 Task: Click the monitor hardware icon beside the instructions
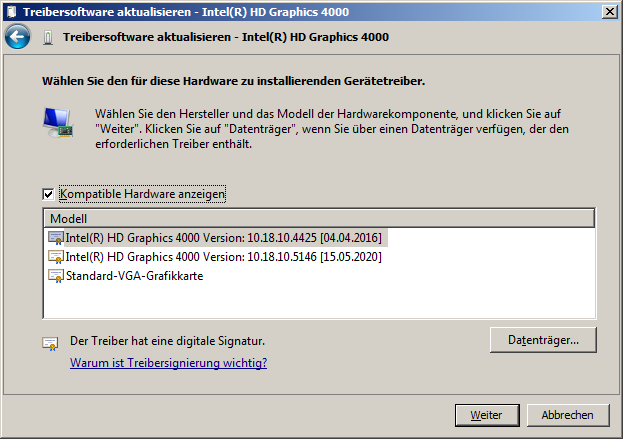pos(58,123)
